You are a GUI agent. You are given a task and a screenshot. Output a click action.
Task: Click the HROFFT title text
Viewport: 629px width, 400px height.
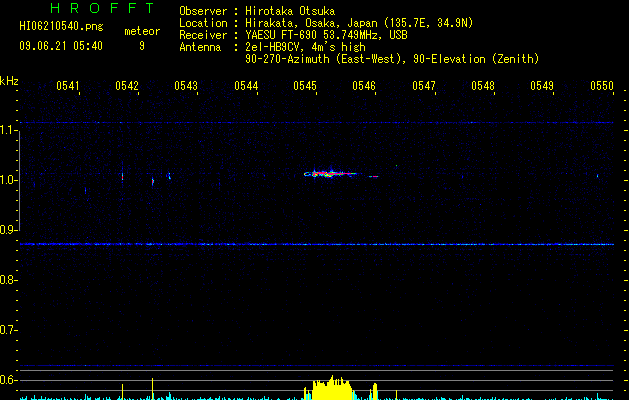(103, 8)
